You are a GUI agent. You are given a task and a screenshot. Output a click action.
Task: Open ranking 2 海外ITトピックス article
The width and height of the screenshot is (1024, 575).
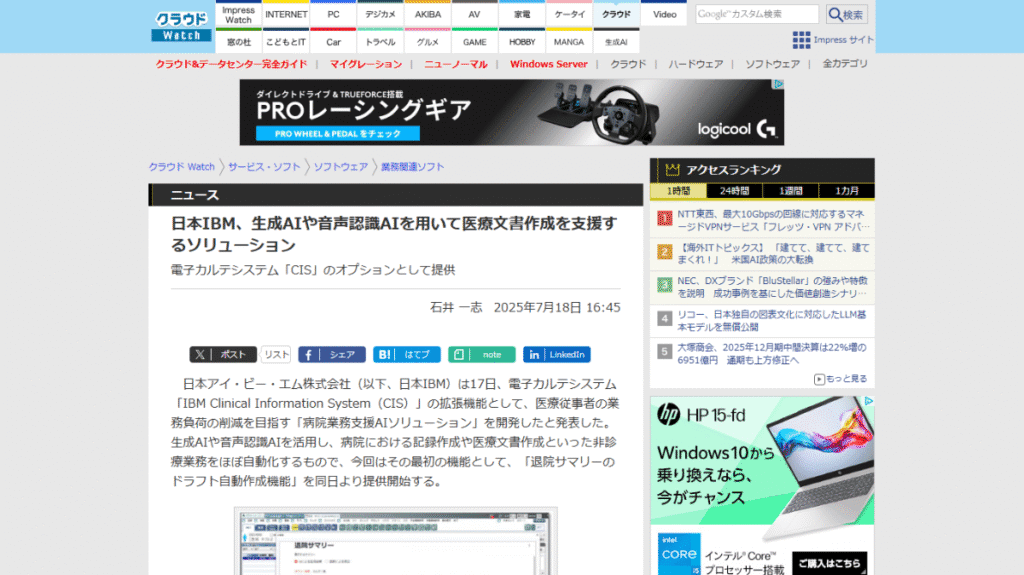(773, 254)
